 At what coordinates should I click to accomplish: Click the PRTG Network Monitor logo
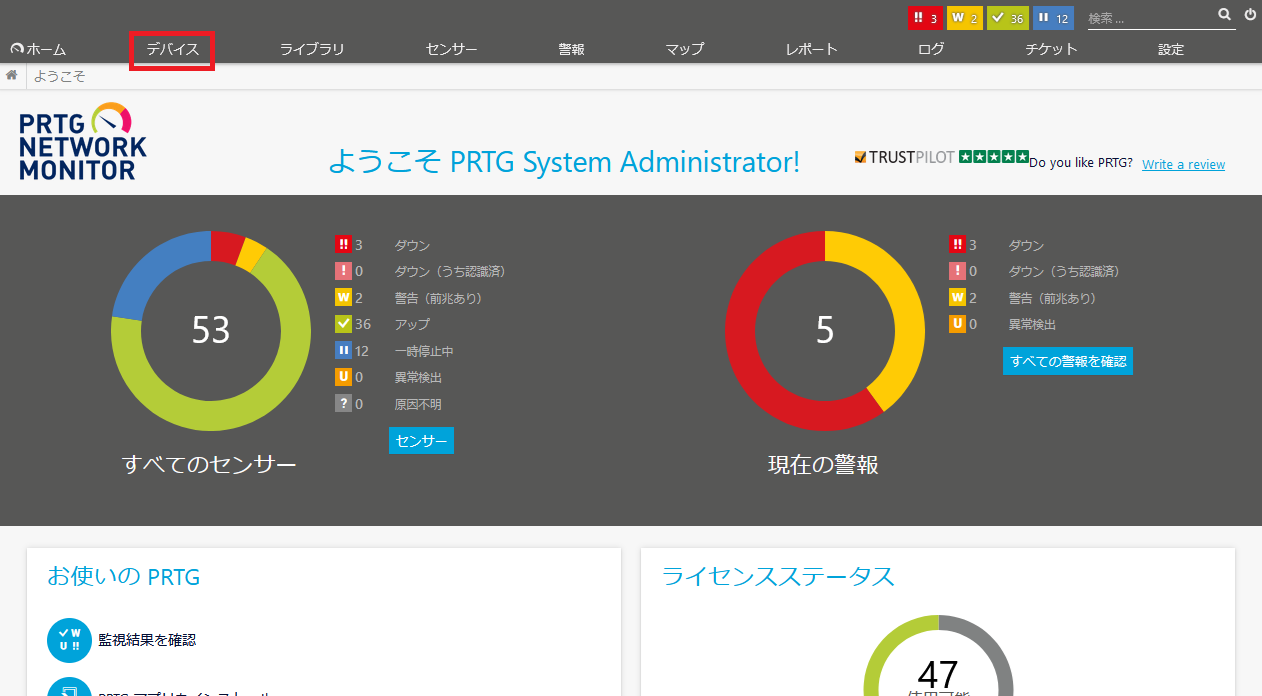tap(83, 141)
